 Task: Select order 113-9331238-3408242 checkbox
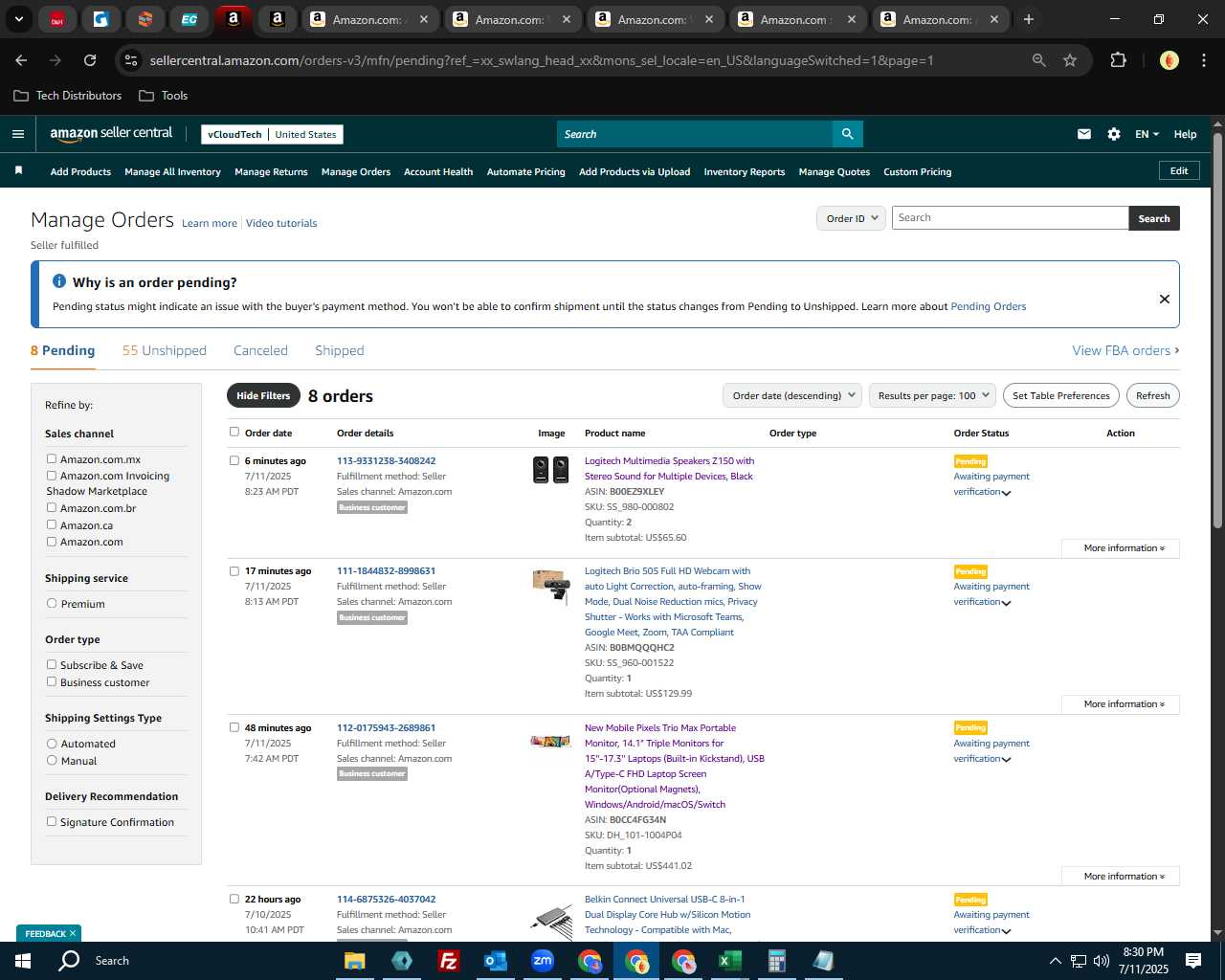click(x=234, y=460)
